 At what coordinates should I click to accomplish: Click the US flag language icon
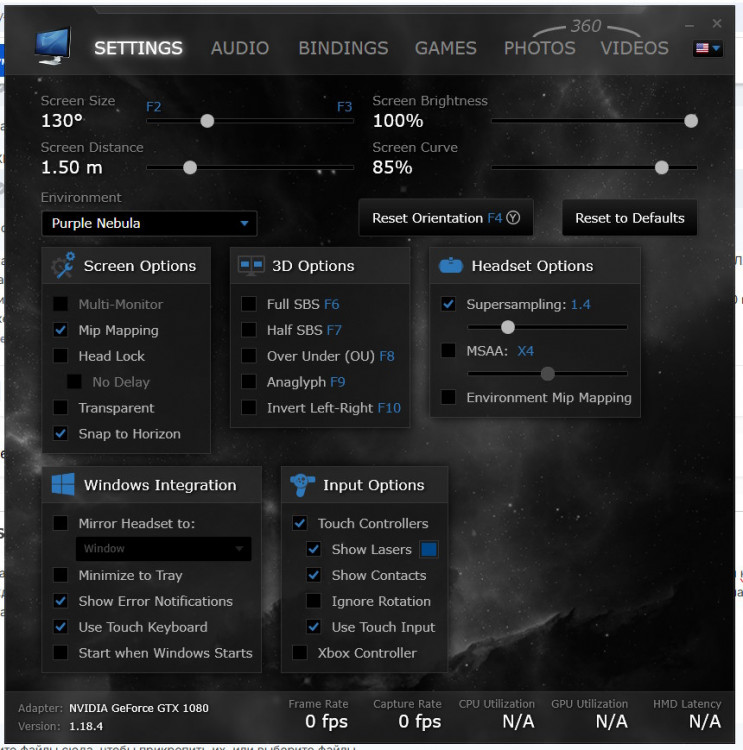click(702, 48)
